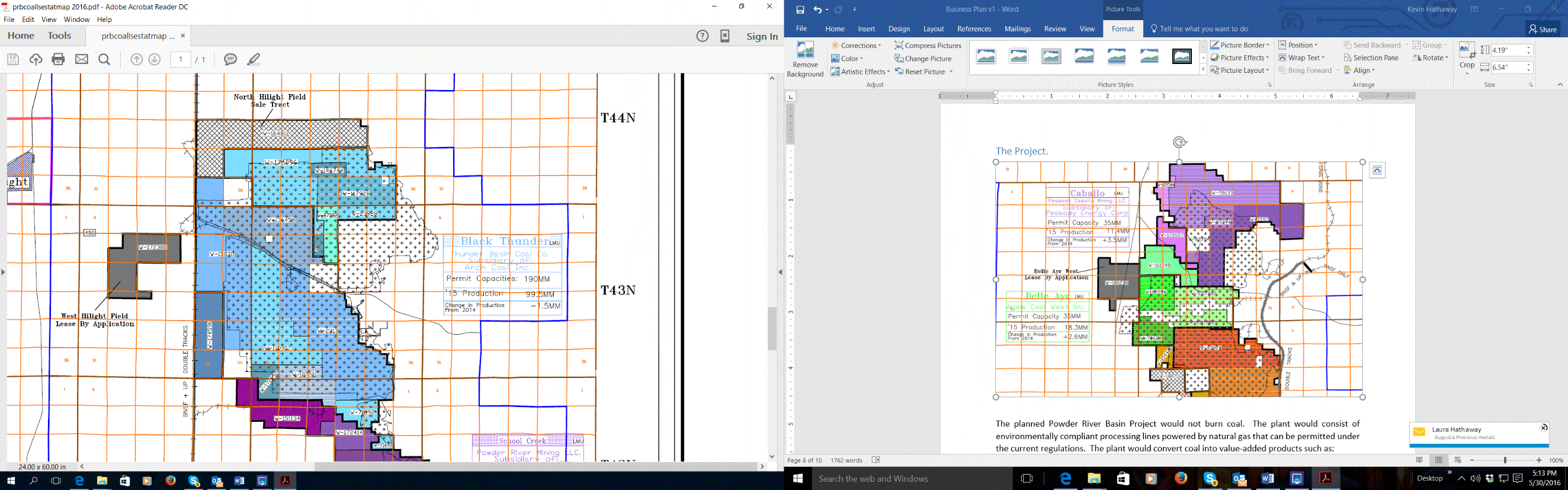The width and height of the screenshot is (1568, 490).
Task: Click the Print icon in Acrobat toolbar
Action: pyautogui.click(x=59, y=59)
